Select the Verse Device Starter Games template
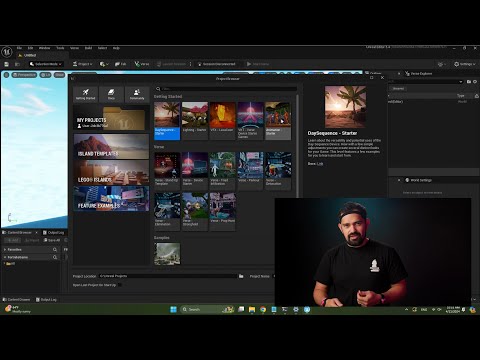The image size is (480, 360). [250, 121]
